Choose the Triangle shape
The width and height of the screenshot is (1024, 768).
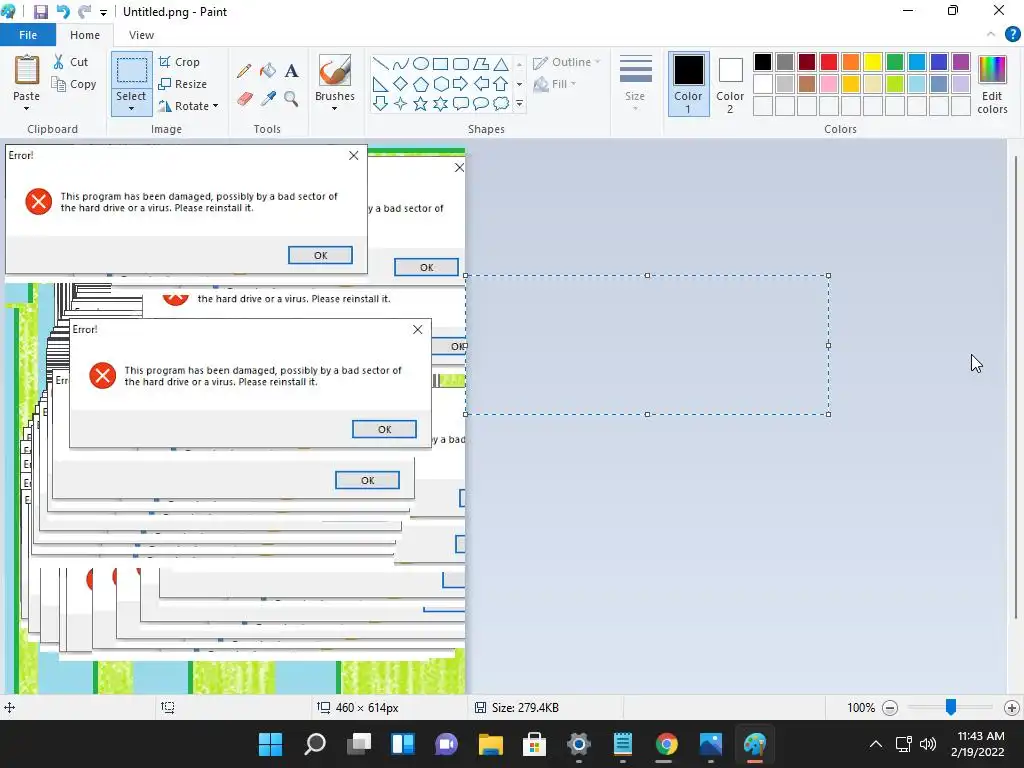[501, 63]
